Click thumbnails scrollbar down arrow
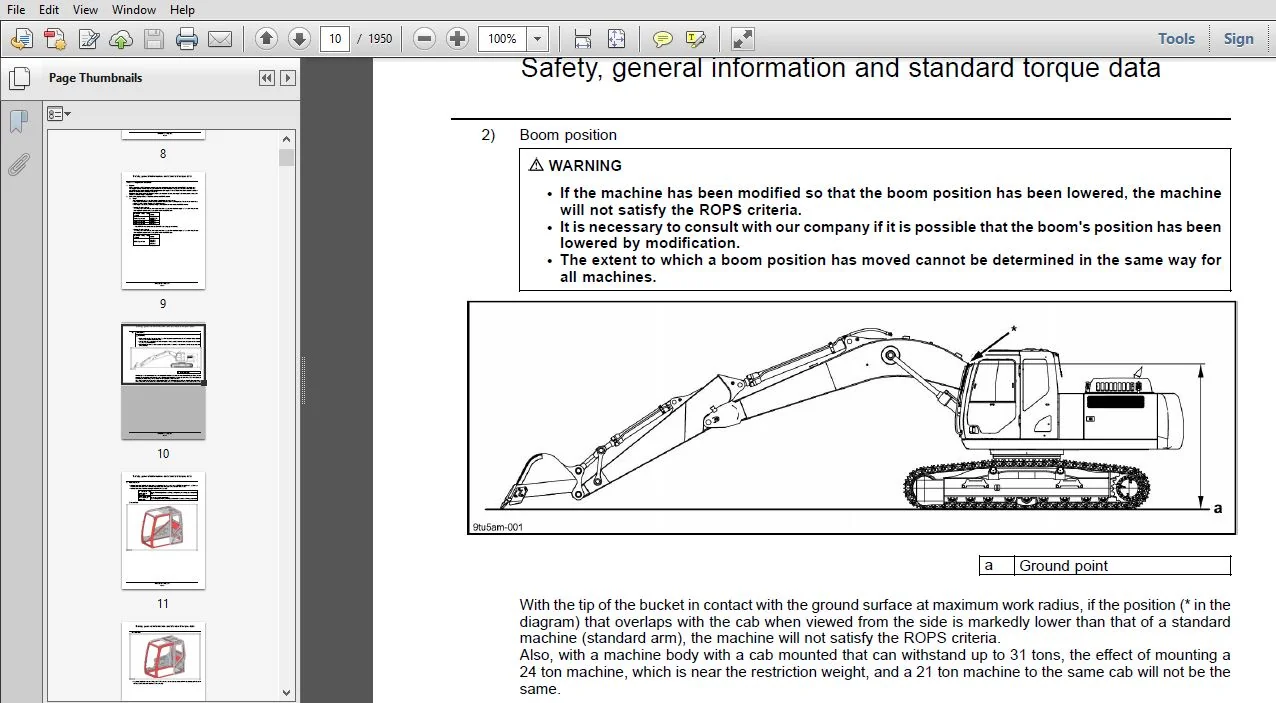1276x703 pixels. [x=287, y=692]
